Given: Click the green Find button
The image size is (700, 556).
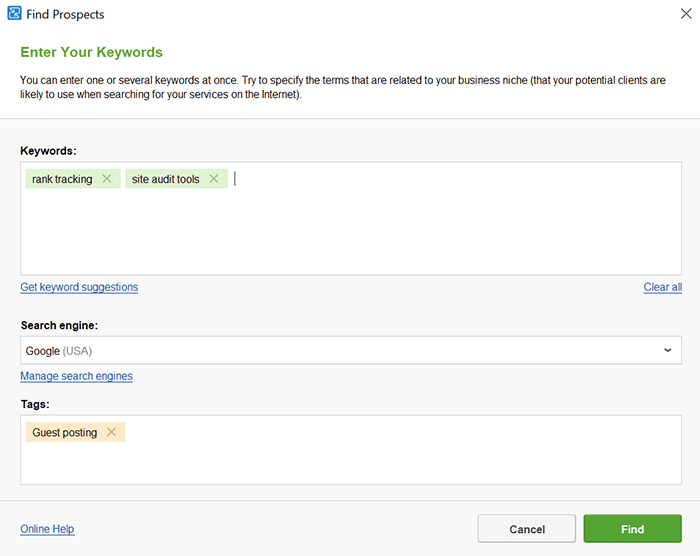Looking at the screenshot, I should (633, 529).
